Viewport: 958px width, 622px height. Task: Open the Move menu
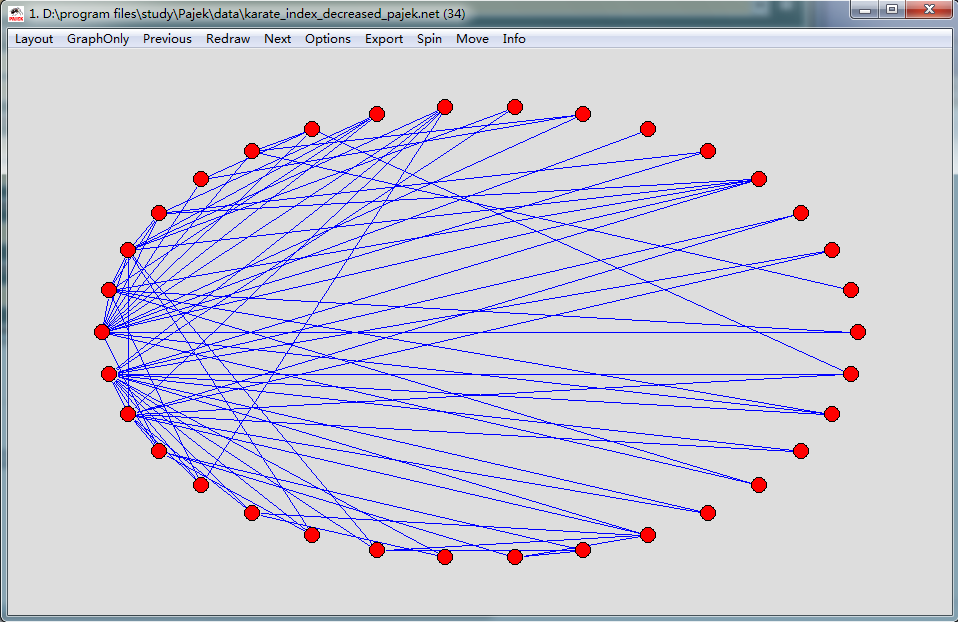[472, 38]
